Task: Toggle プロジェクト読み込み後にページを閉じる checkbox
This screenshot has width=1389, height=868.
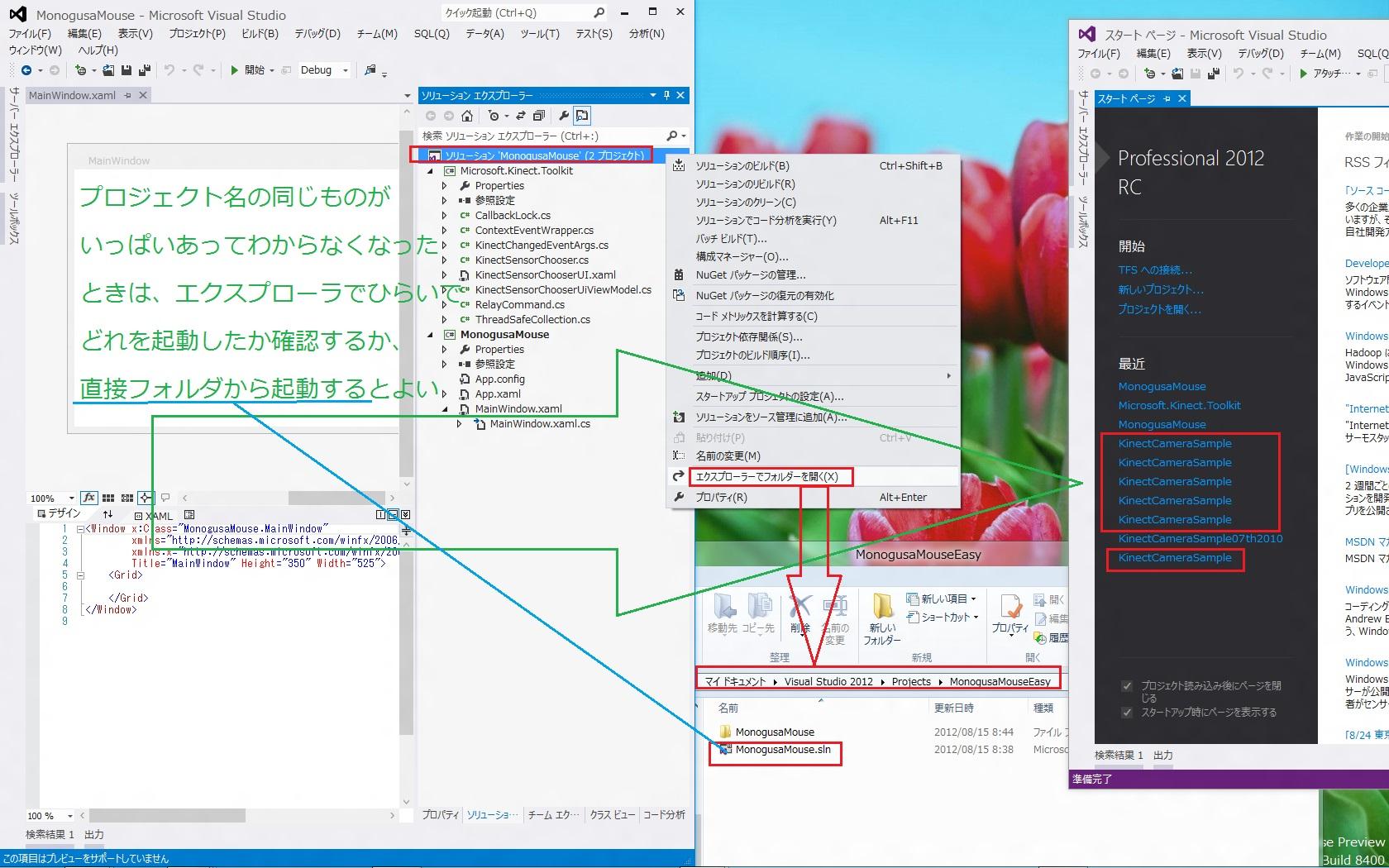Action: 1126,686
